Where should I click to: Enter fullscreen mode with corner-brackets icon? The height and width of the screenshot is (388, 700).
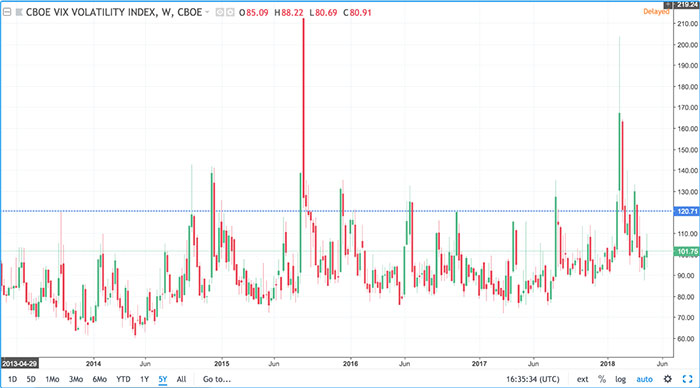(x=688, y=379)
